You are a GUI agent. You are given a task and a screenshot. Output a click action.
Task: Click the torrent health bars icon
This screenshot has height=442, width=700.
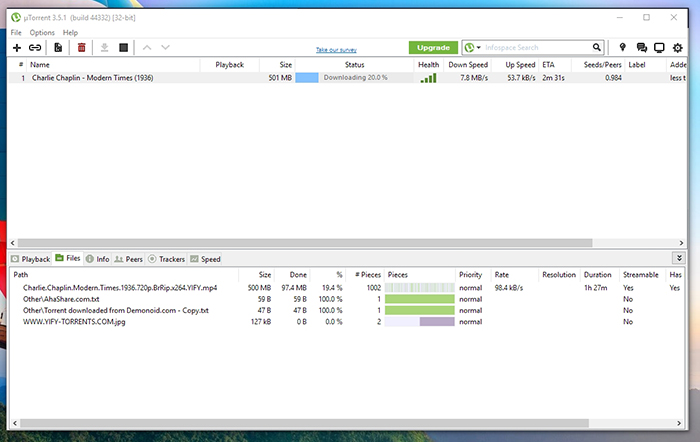(x=428, y=78)
